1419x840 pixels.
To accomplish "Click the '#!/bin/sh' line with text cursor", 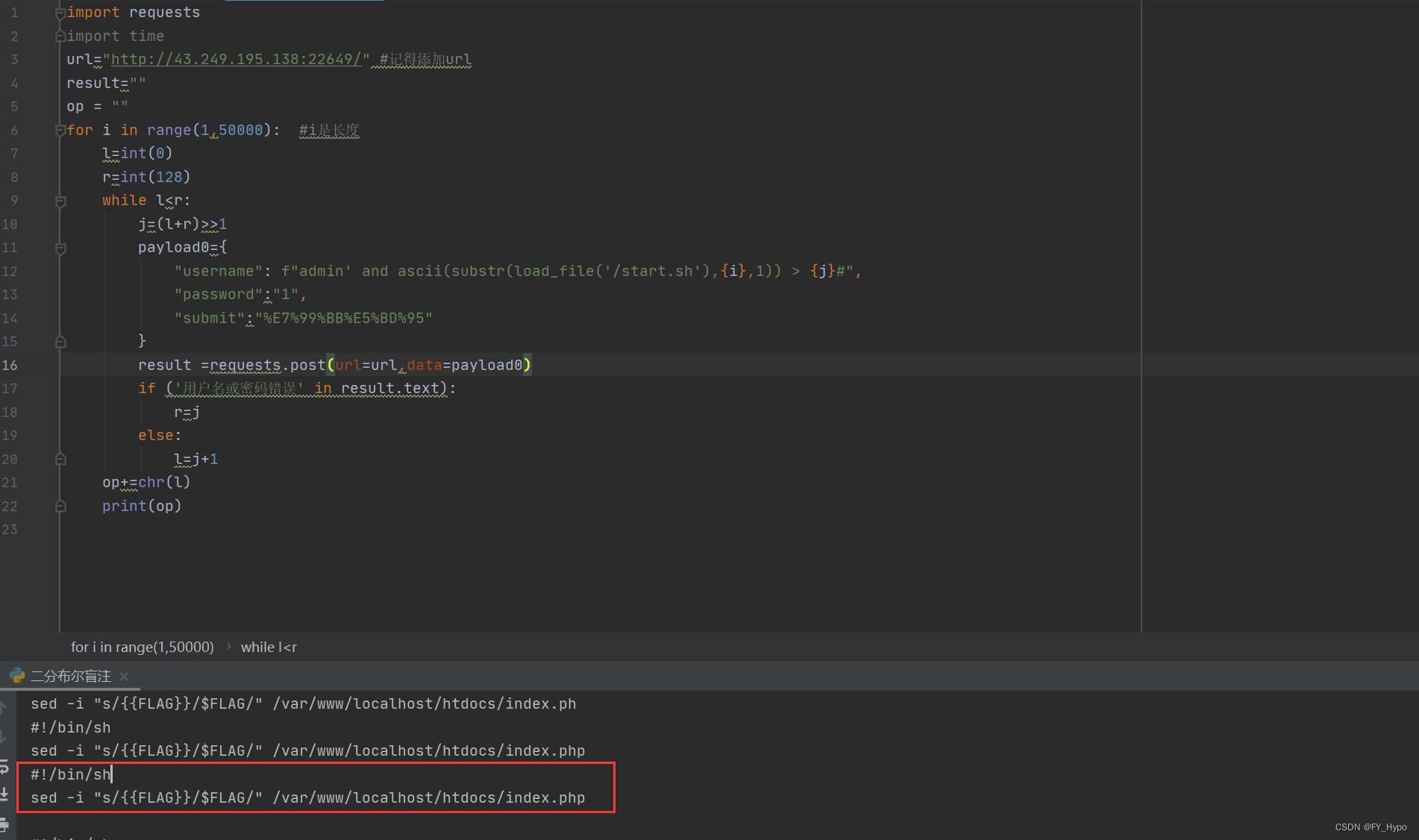I will [x=70, y=774].
